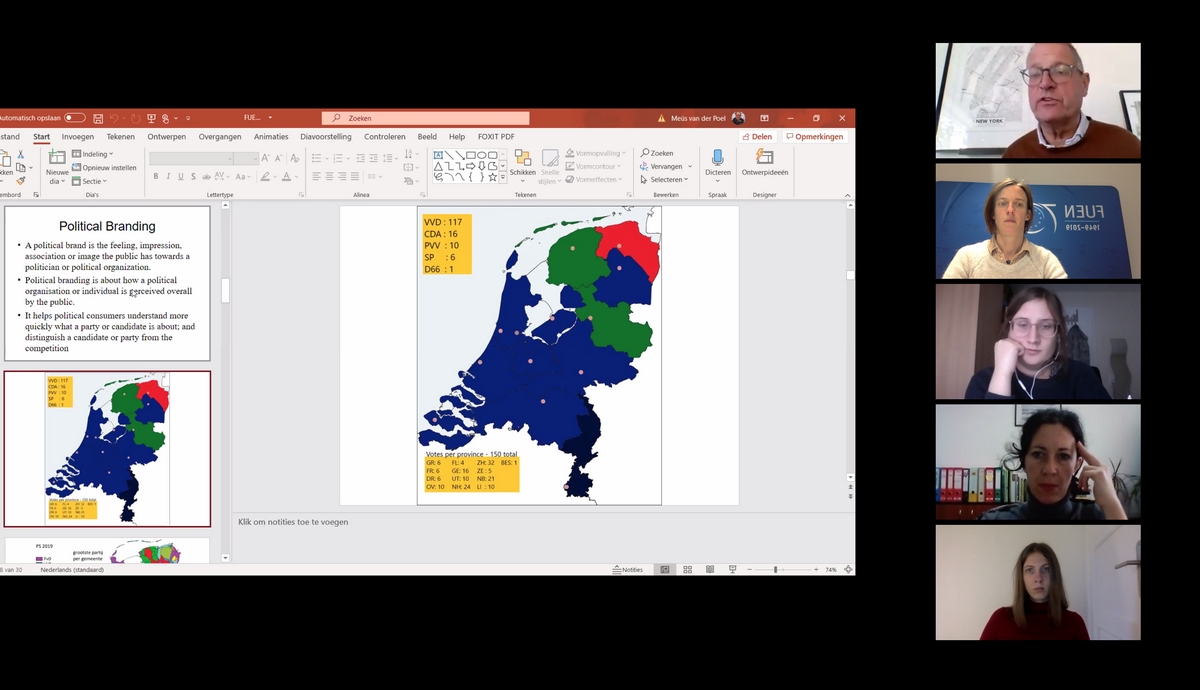Viewport: 1200px width, 690px height.
Task: Expand the Sectie dropdown
Action: tap(89, 181)
